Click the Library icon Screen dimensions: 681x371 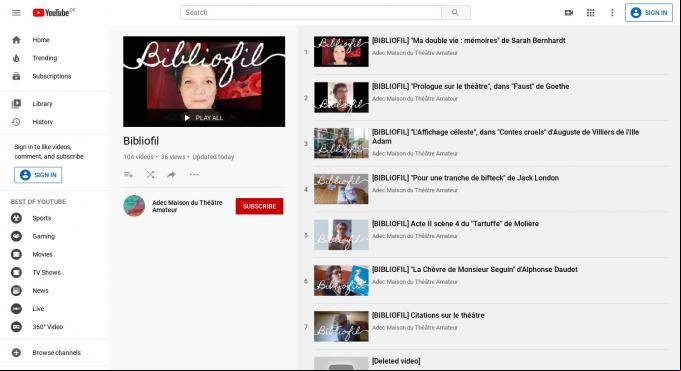pyautogui.click(x=16, y=104)
